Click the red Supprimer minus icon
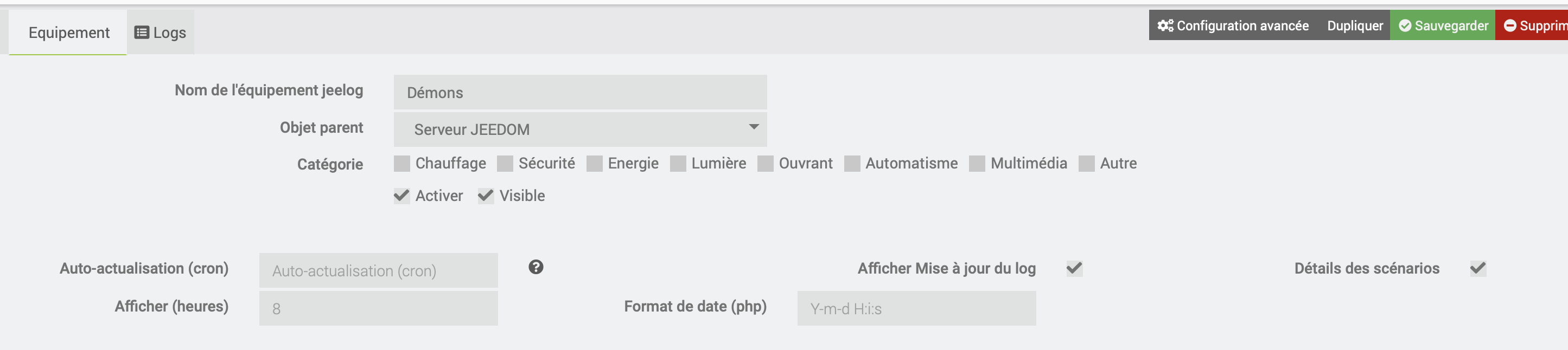Image resolution: width=1568 pixels, height=350 pixels. coord(1510,25)
